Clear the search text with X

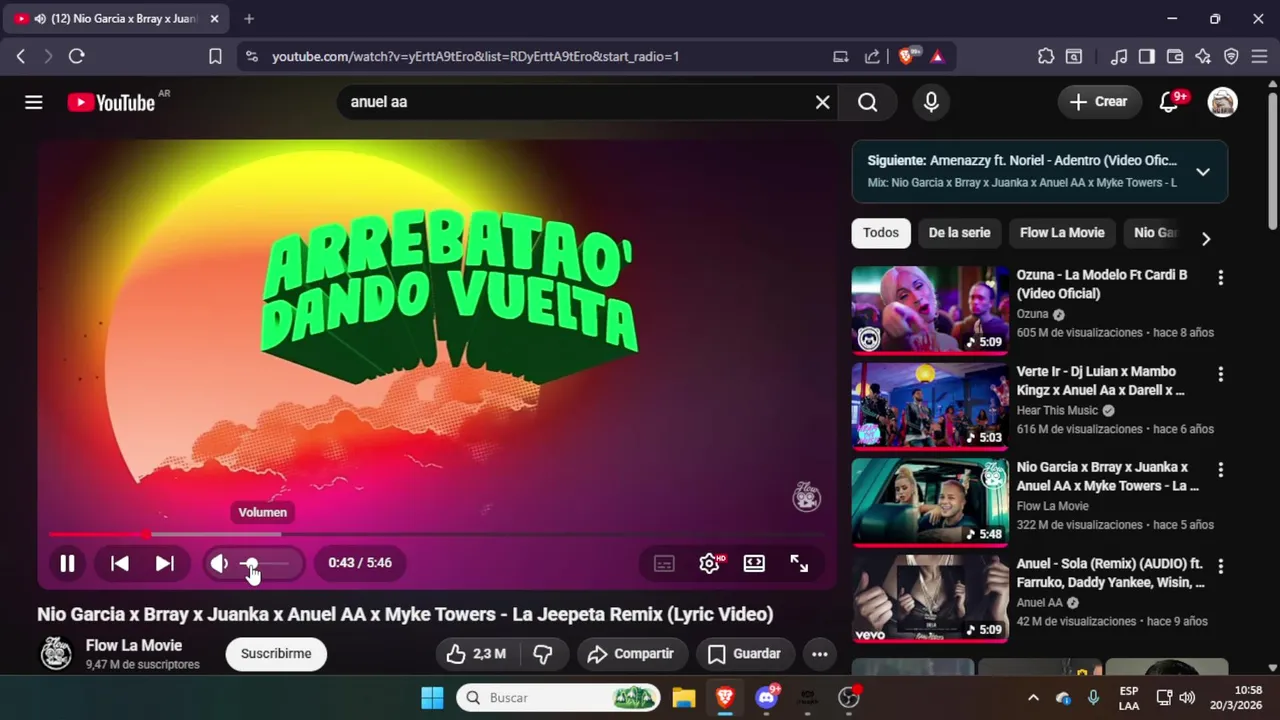pyautogui.click(x=822, y=102)
